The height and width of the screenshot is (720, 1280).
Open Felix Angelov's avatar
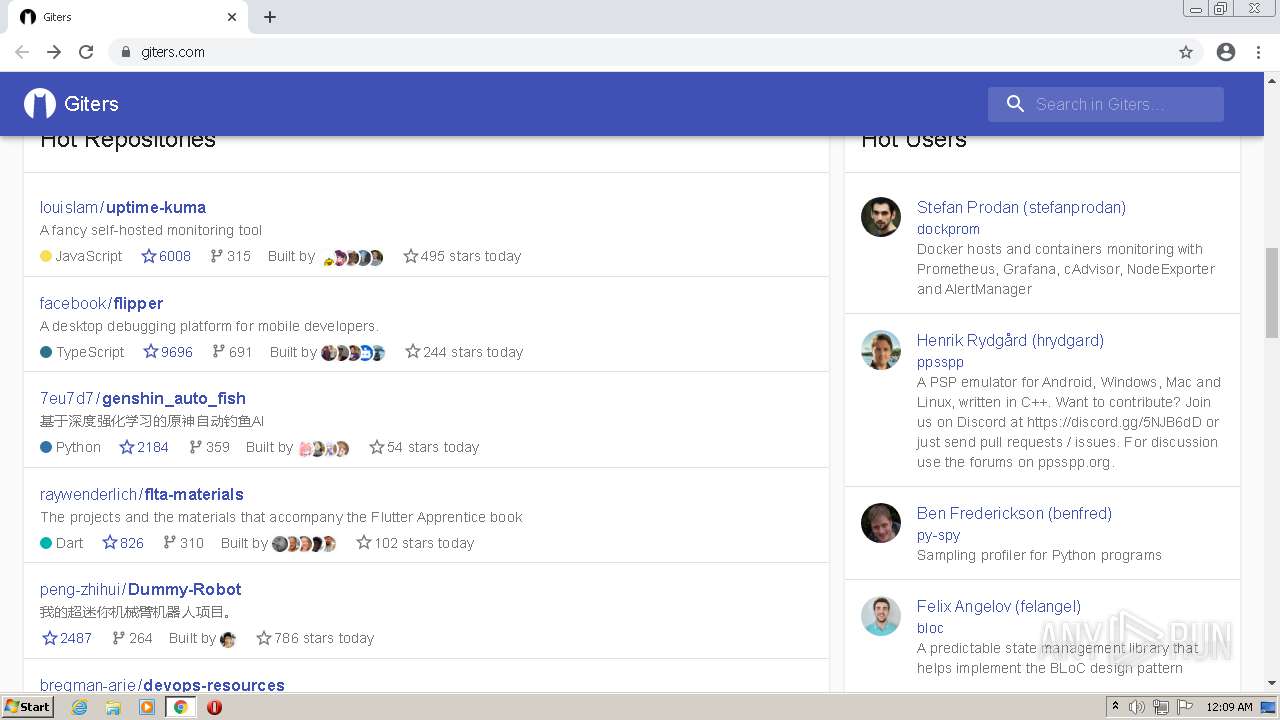(x=881, y=616)
